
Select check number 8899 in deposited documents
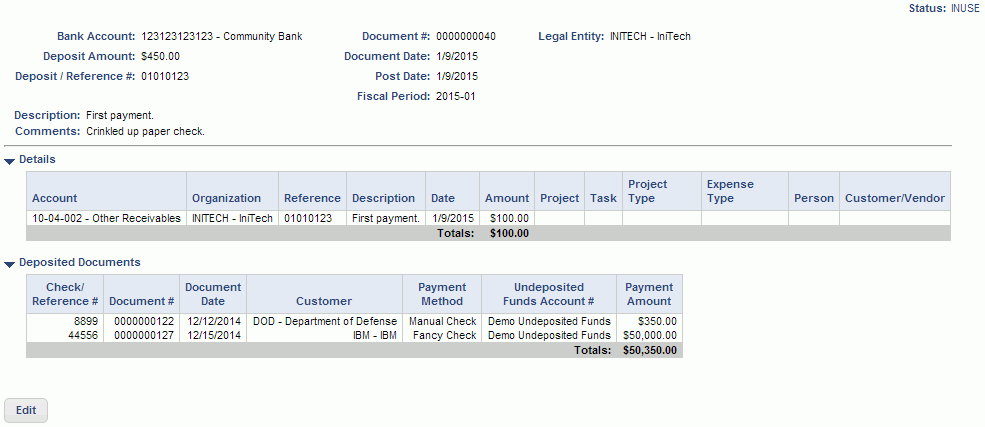[x=85, y=321]
